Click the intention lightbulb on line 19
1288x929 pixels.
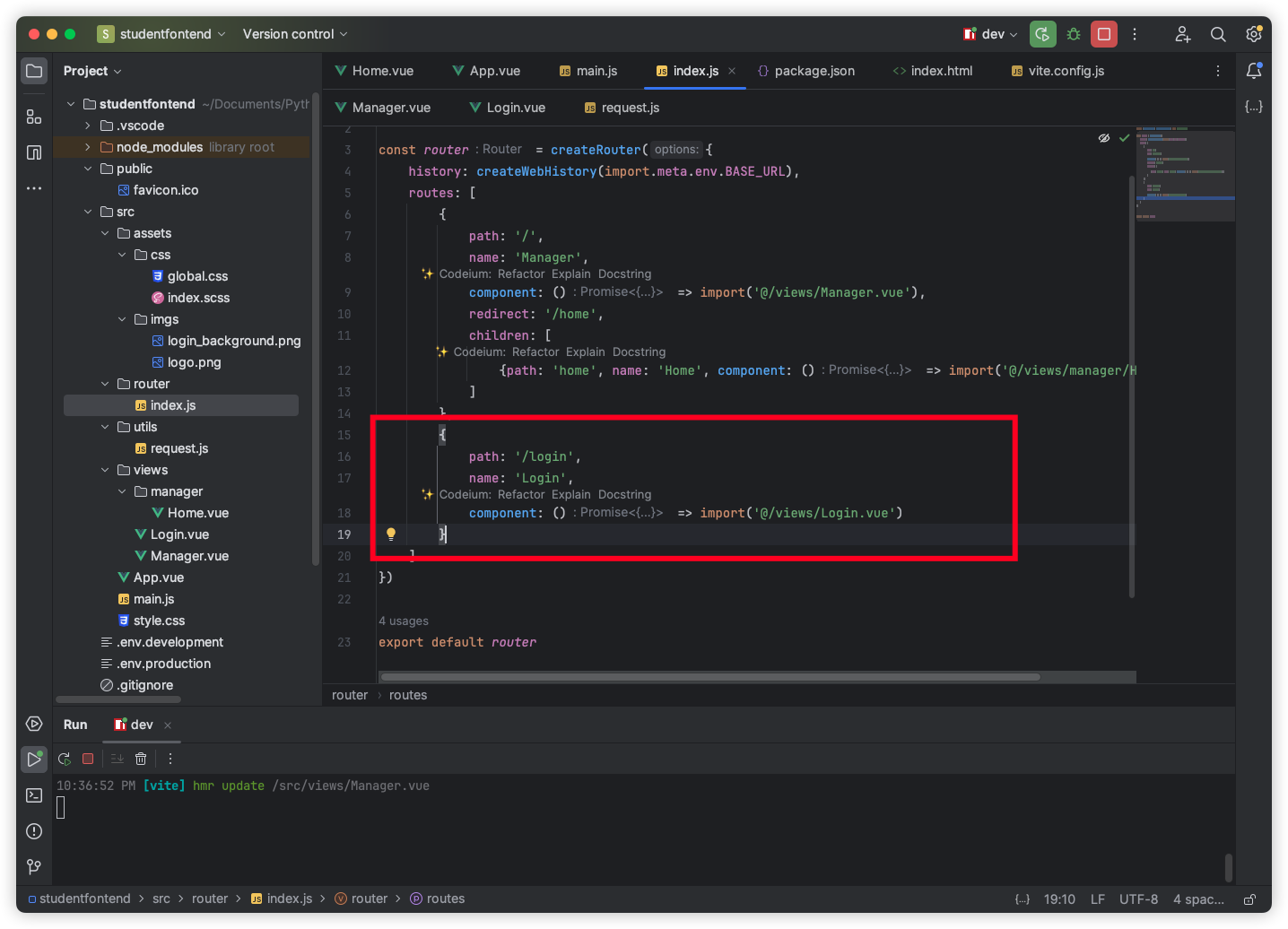391,534
